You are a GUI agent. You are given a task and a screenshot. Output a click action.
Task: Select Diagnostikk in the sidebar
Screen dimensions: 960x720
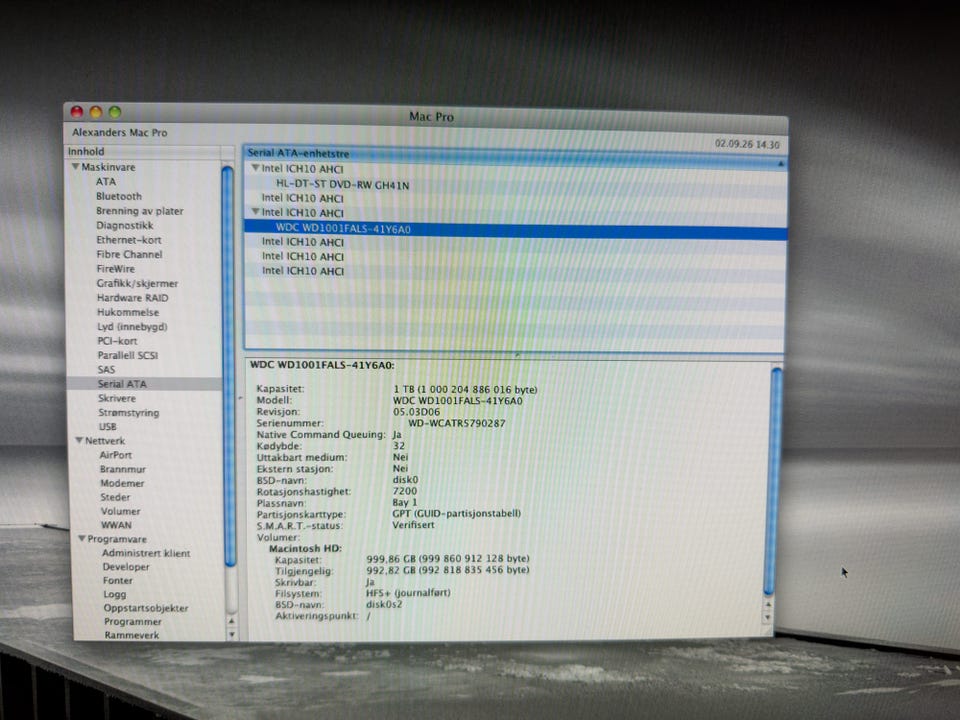click(124, 225)
